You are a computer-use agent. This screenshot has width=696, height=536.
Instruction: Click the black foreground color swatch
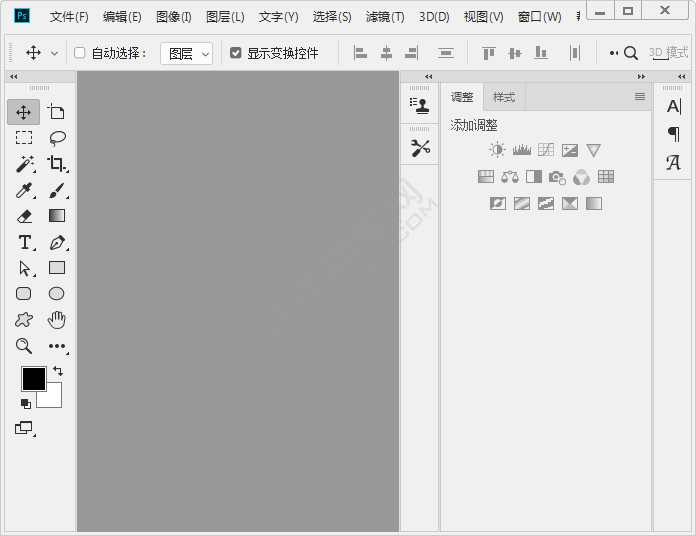point(33,378)
